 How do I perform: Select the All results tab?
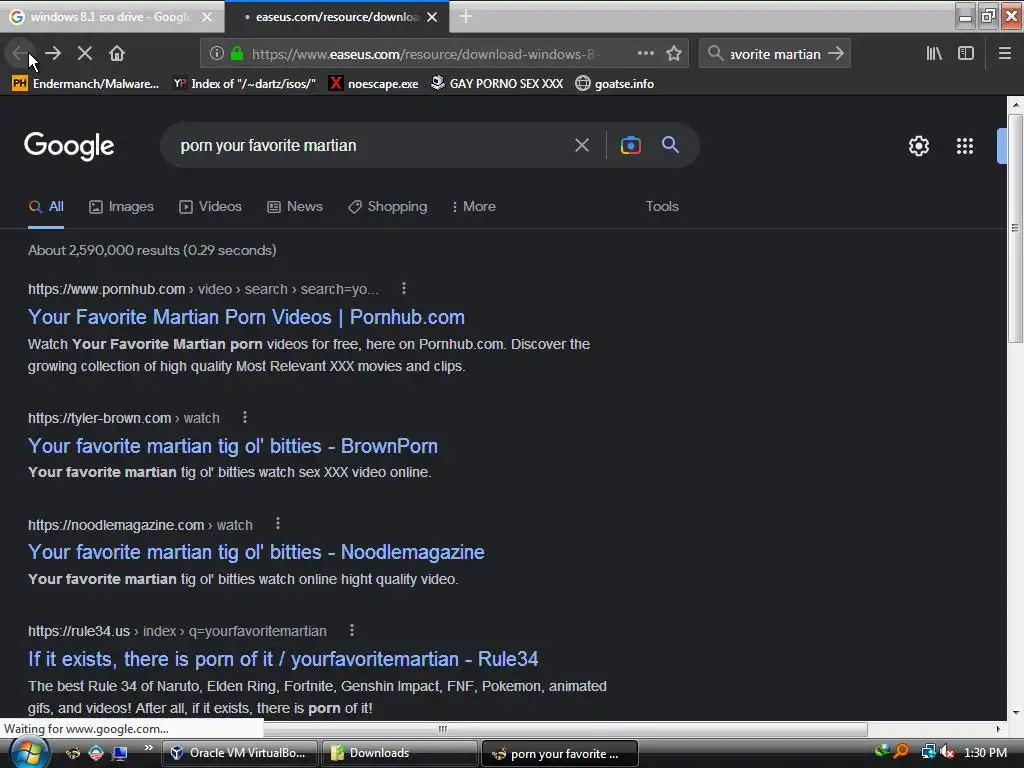click(46, 206)
